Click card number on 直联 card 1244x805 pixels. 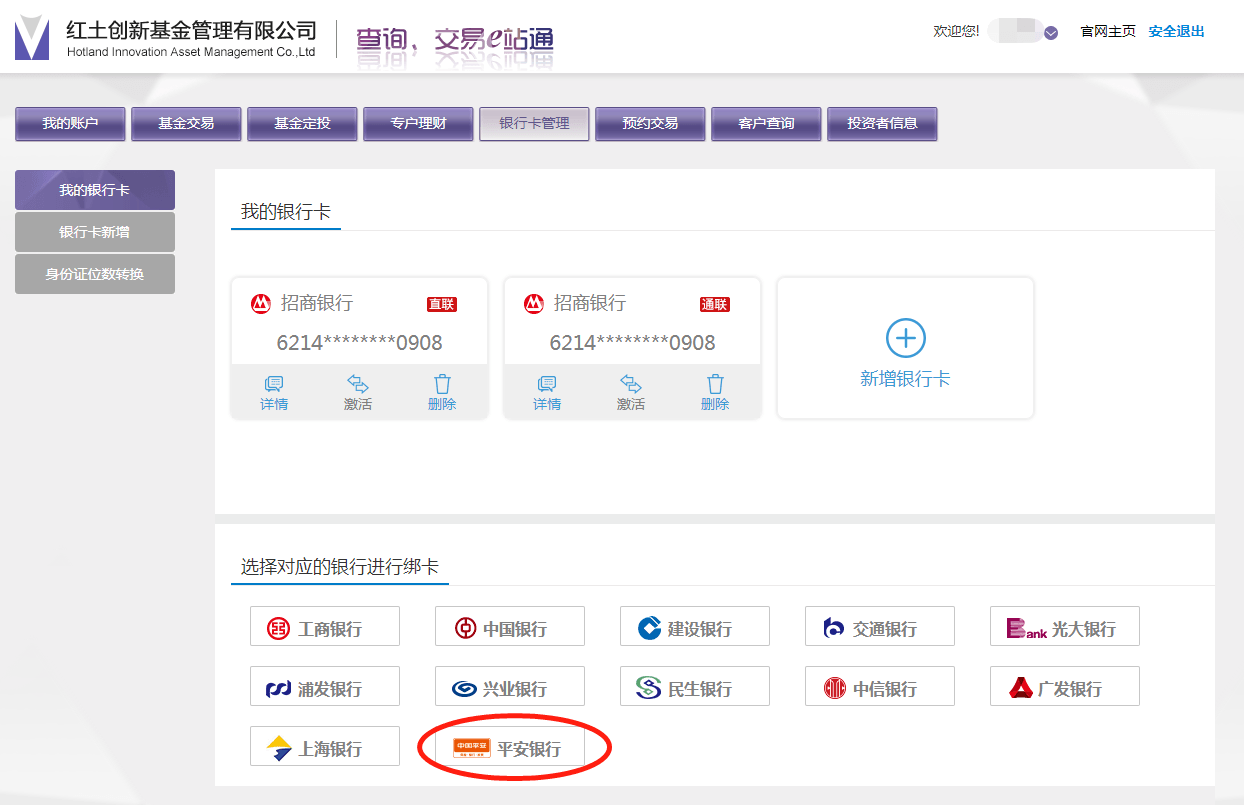tap(359, 343)
